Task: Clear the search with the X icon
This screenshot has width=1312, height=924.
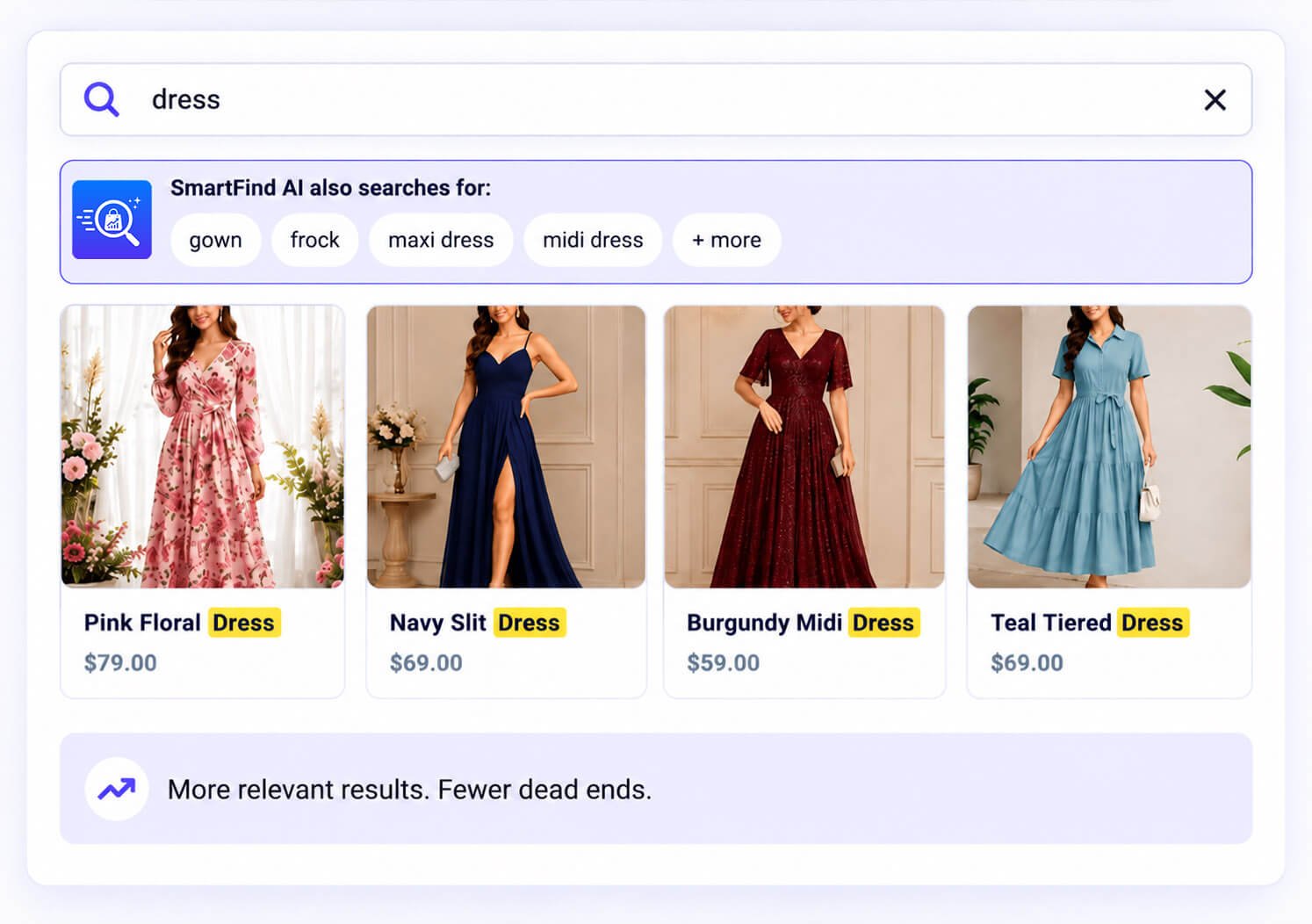Action: pyautogui.click(x=1215, y=100)
